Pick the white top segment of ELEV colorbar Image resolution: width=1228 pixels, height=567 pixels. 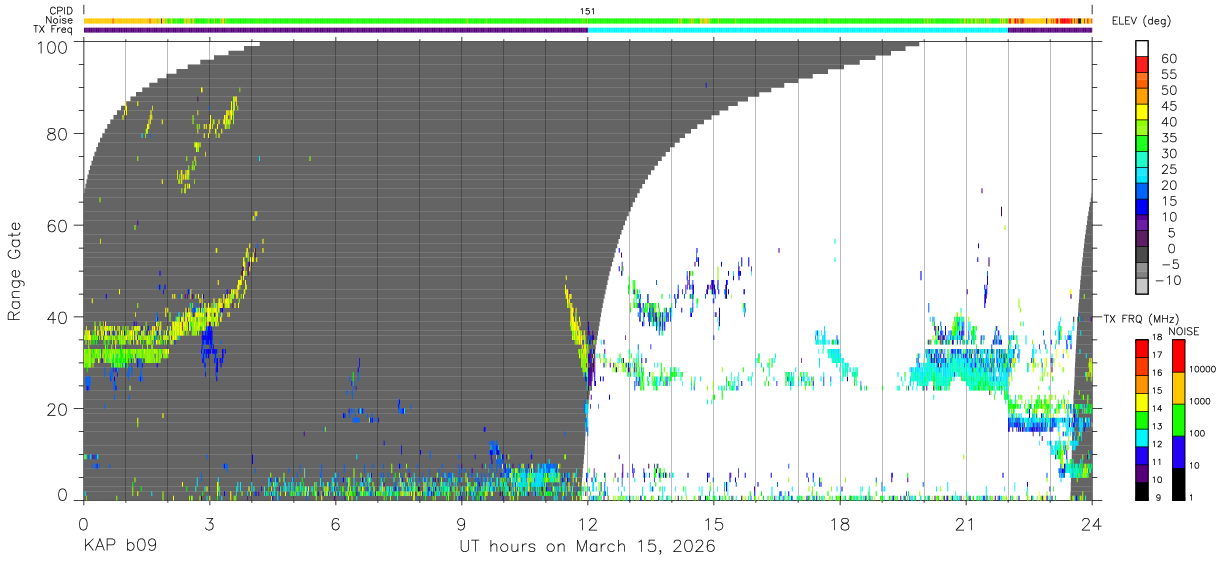1142,48
